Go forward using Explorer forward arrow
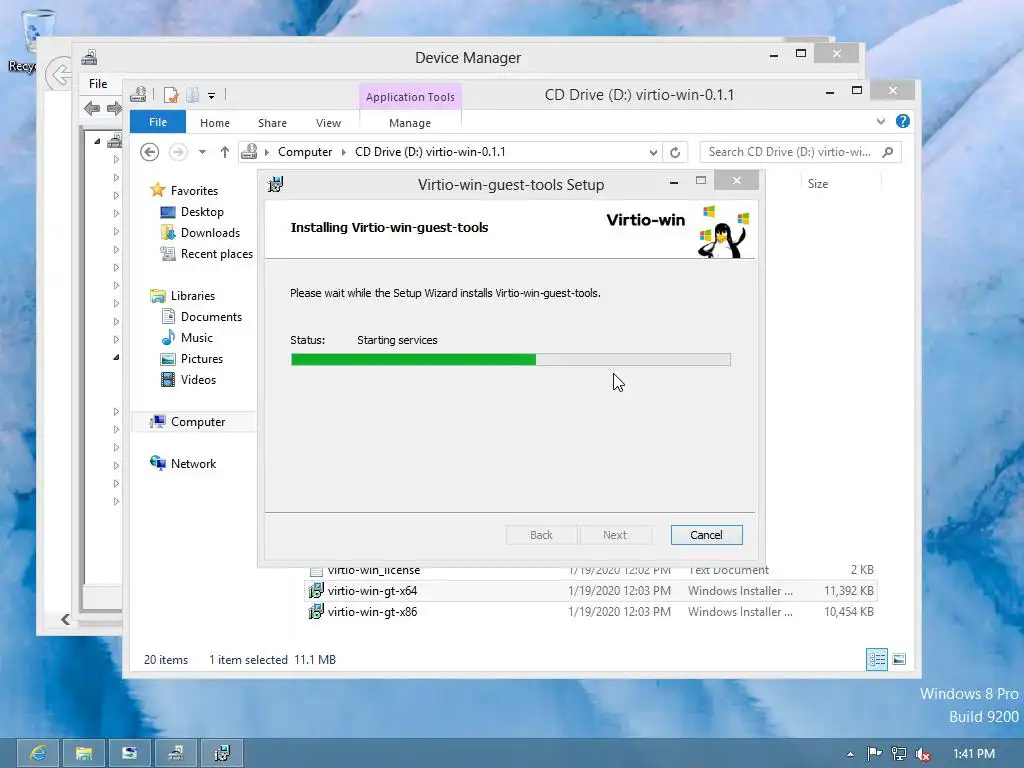The image size is (1024, 768). click(x=178, y=152)
